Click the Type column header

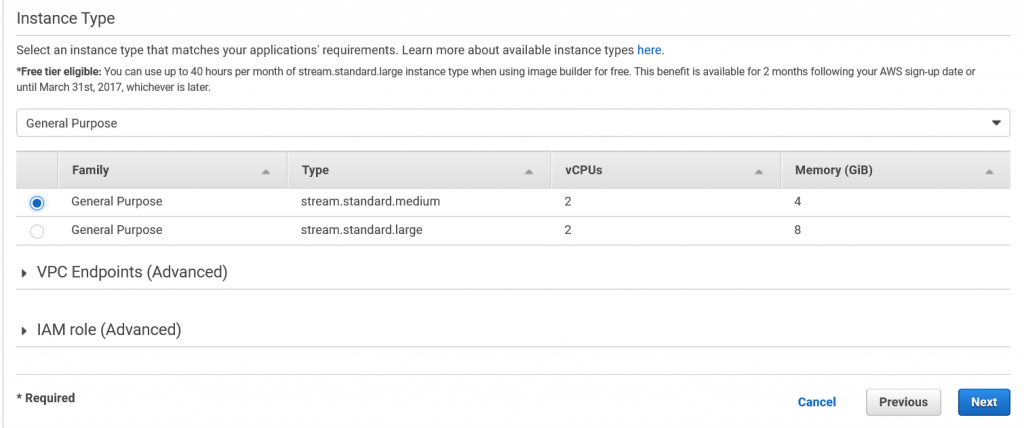[x=316, y=171]
